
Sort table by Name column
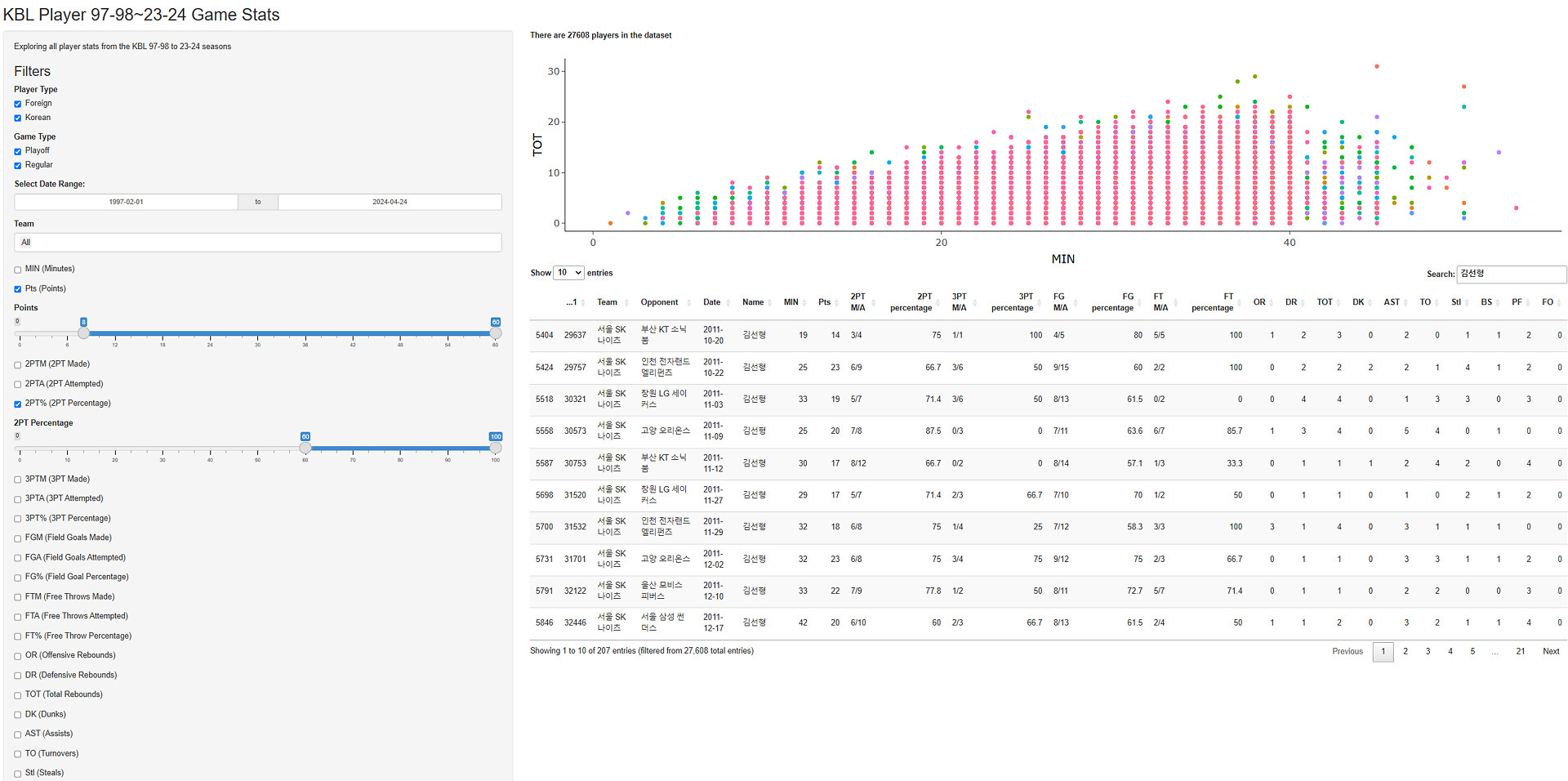[x=753, y=302]
